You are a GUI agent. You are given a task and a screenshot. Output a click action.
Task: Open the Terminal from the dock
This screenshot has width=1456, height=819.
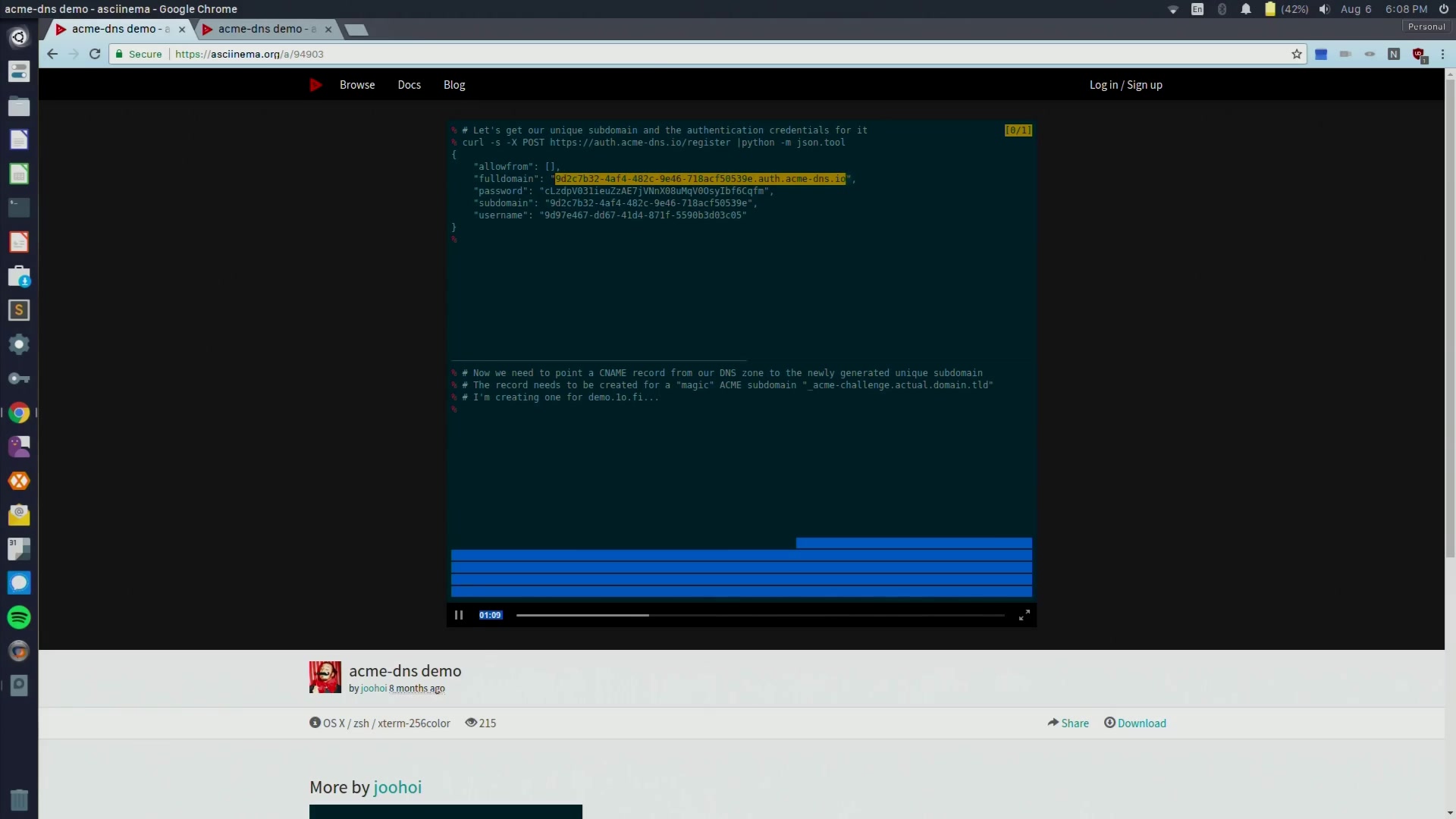pos(19,207)
